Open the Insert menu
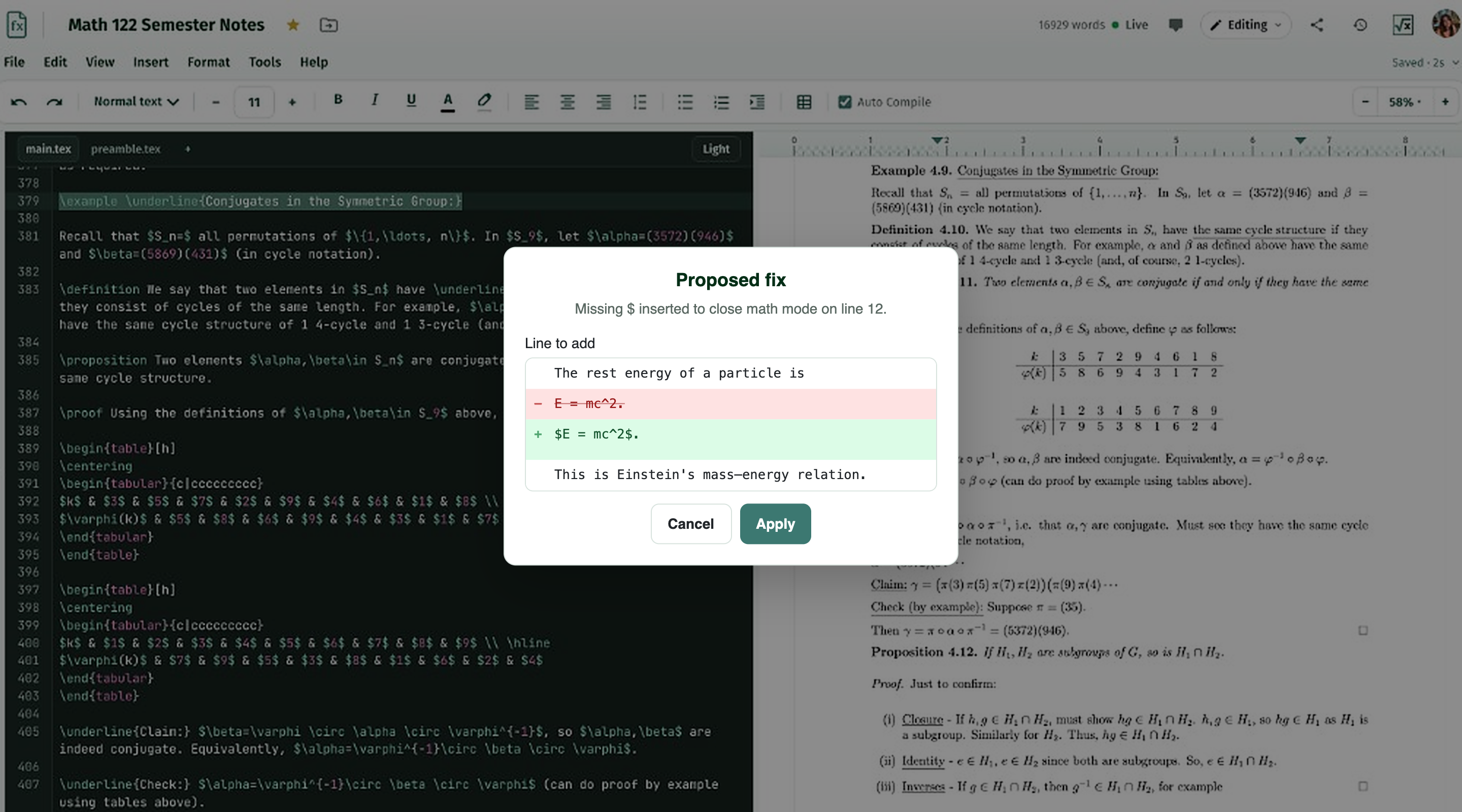Image resolution: width=1462 pixels, height=812 pixels. 150,62
